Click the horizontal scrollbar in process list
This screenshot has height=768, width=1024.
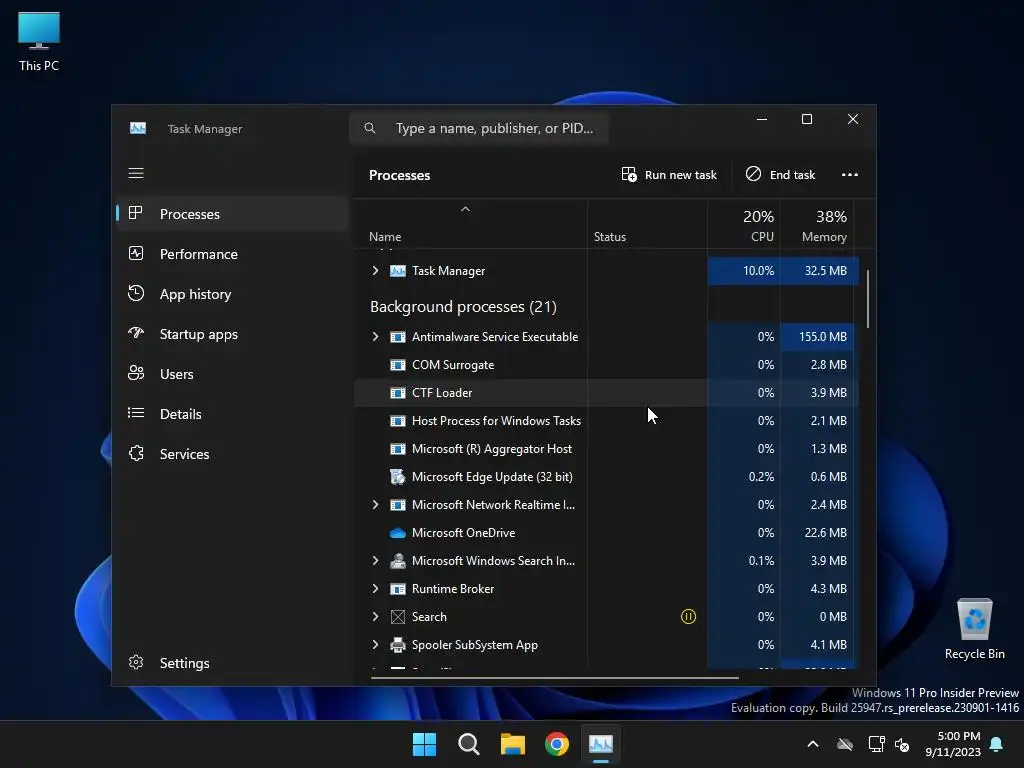(554, 678)
